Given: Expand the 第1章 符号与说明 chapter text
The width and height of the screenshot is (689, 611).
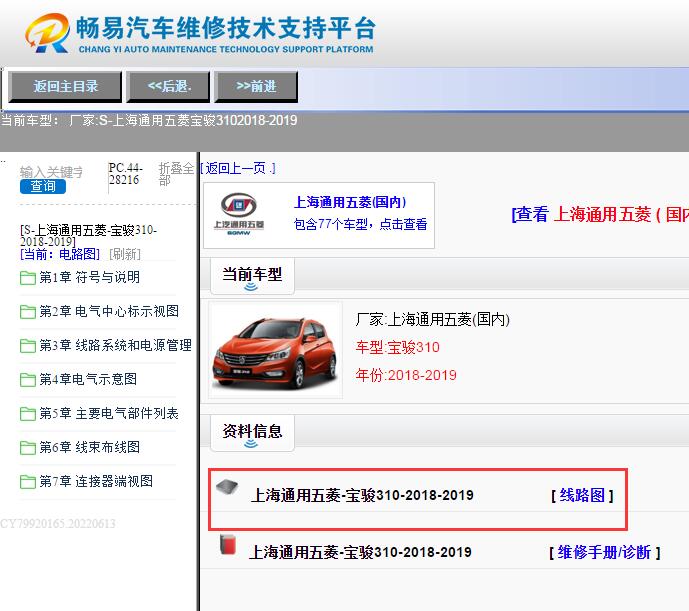Looking at the screenshot, I should click(90, 277).
